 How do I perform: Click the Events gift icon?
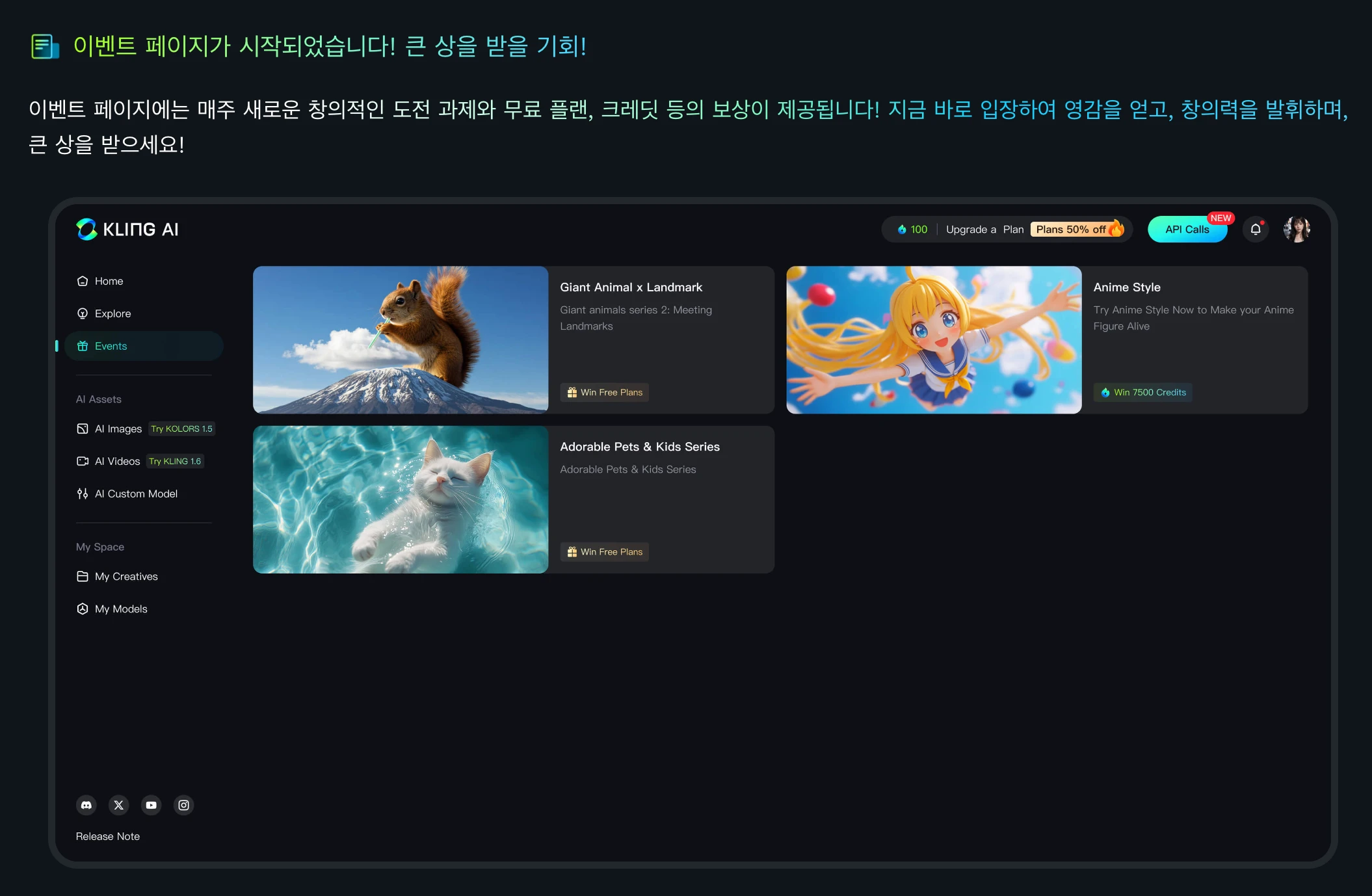click(83, 346)
